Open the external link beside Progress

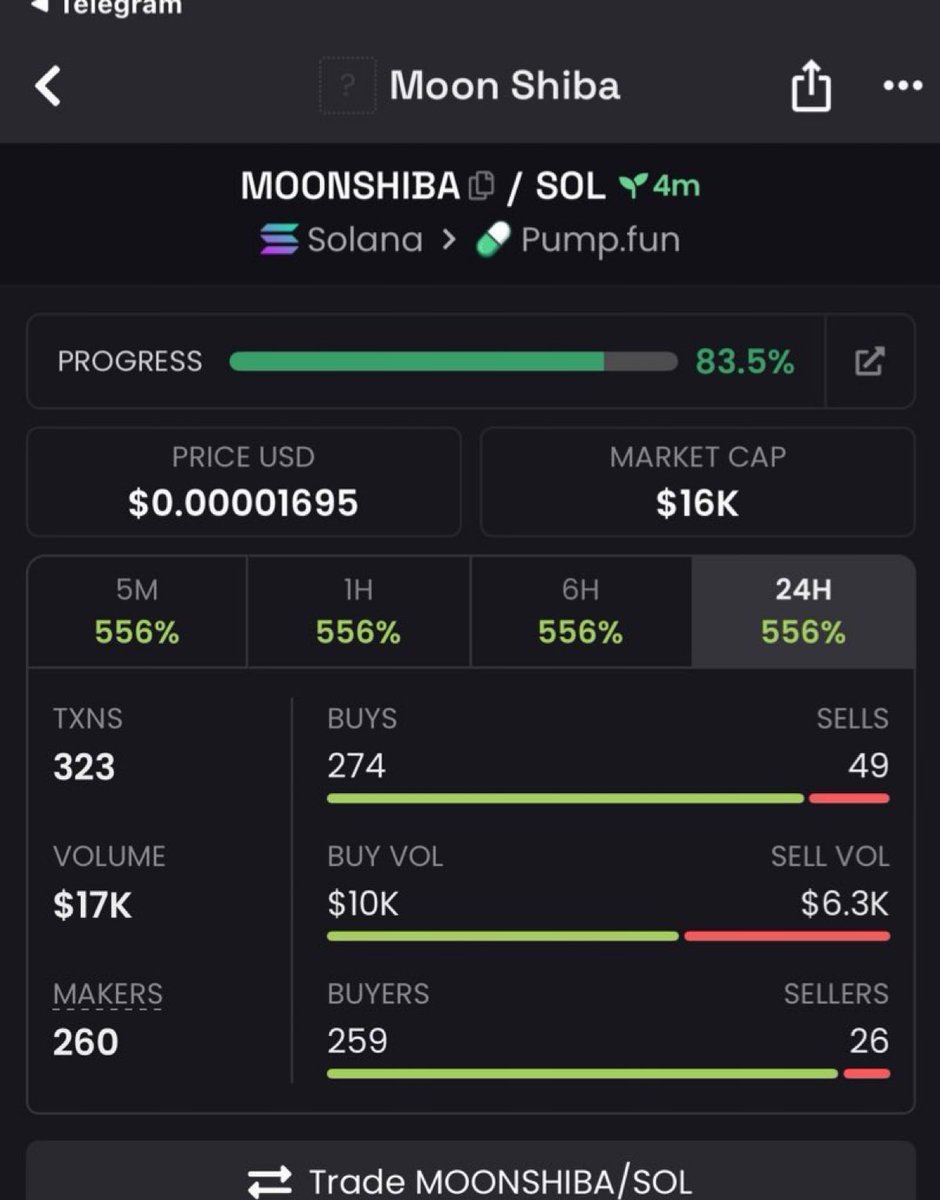pos(869,361)
